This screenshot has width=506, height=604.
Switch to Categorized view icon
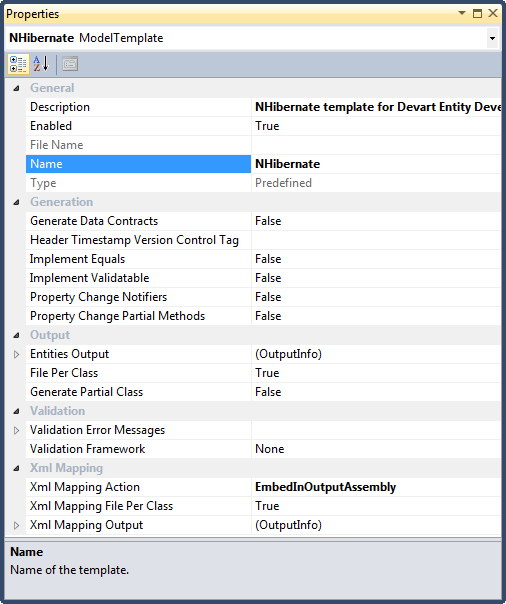(18, 64)
